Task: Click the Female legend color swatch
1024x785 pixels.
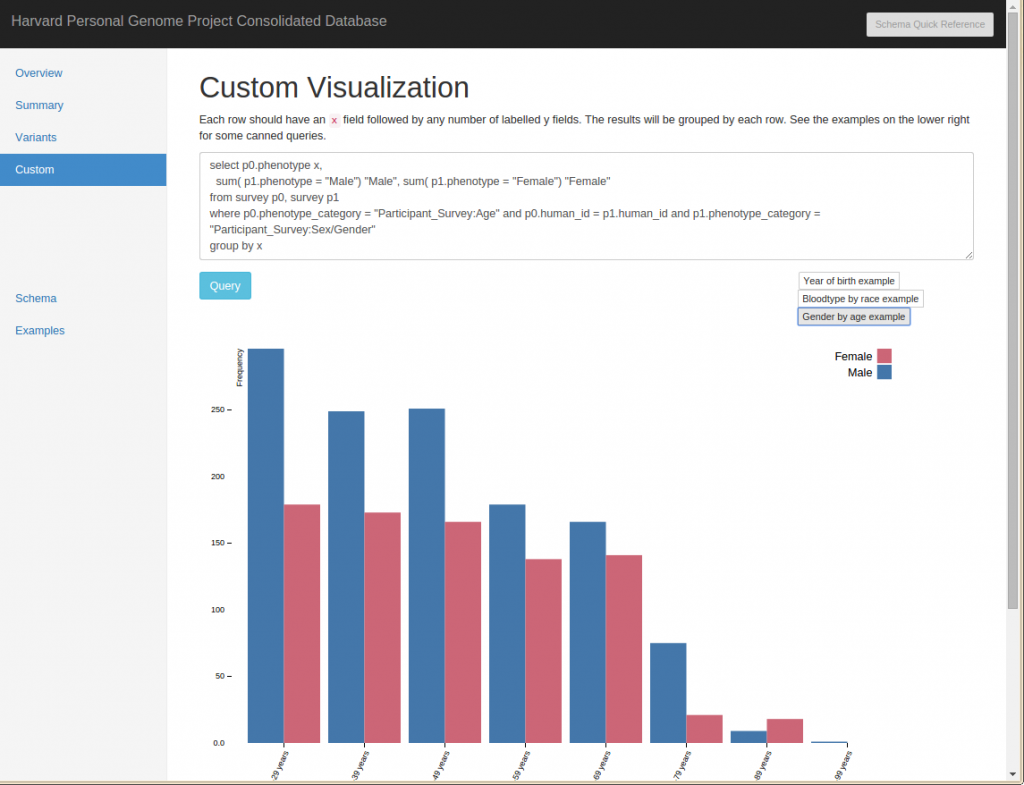Action: point(884,356)
